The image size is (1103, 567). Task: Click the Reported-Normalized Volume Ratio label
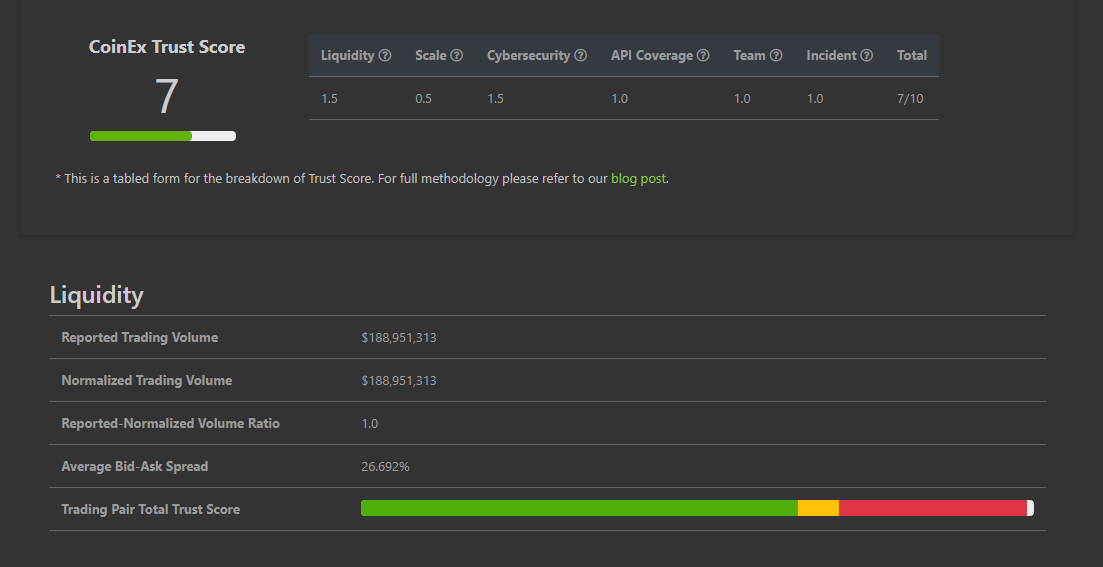[x=170, y=423]
